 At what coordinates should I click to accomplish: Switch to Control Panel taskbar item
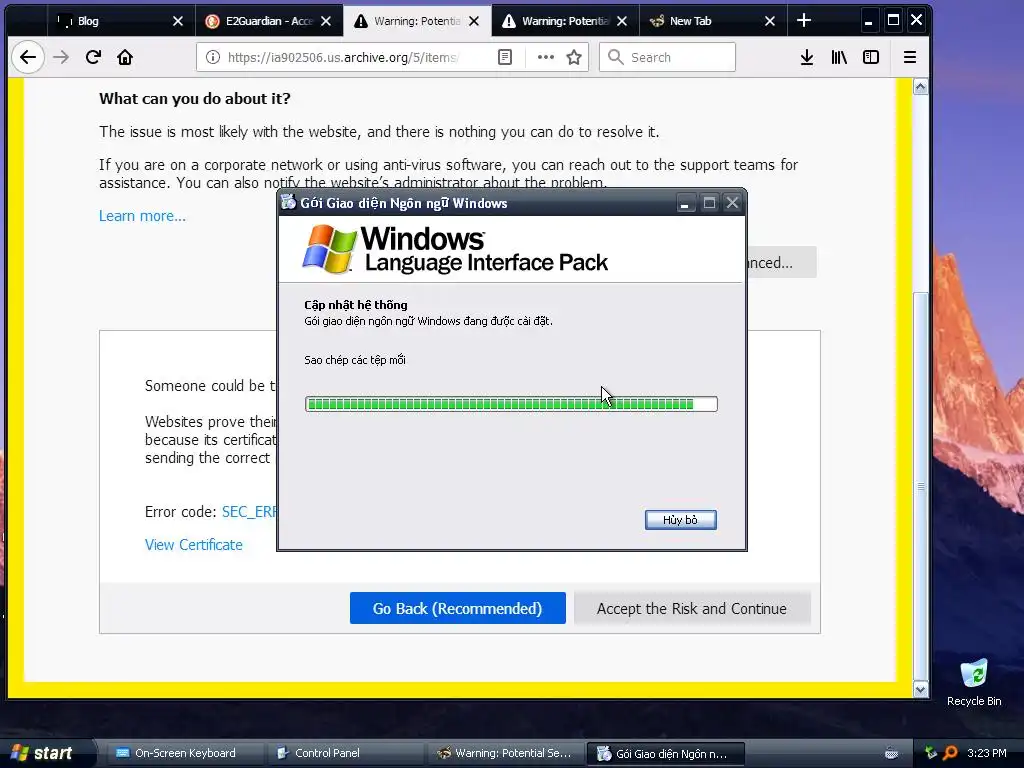click(x=346, y=753)
